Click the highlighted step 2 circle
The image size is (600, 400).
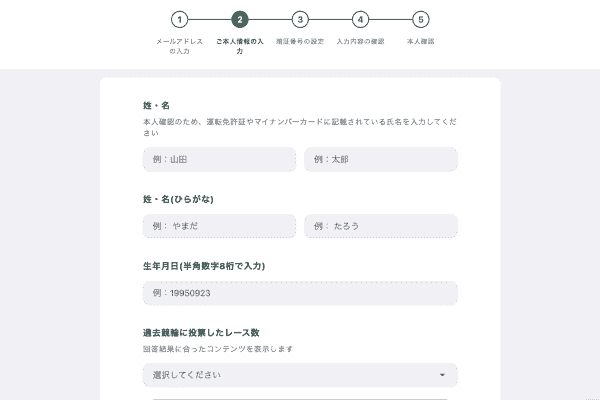(240, 19)
